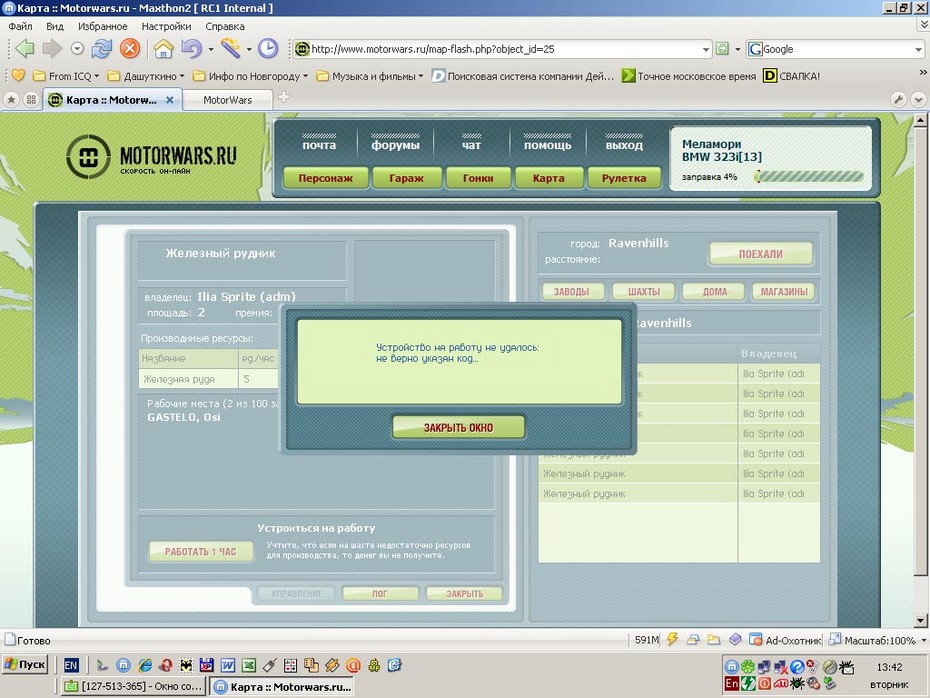
Task: Launch Internet Explorer from quick launch
Action: tap(145, 665)
